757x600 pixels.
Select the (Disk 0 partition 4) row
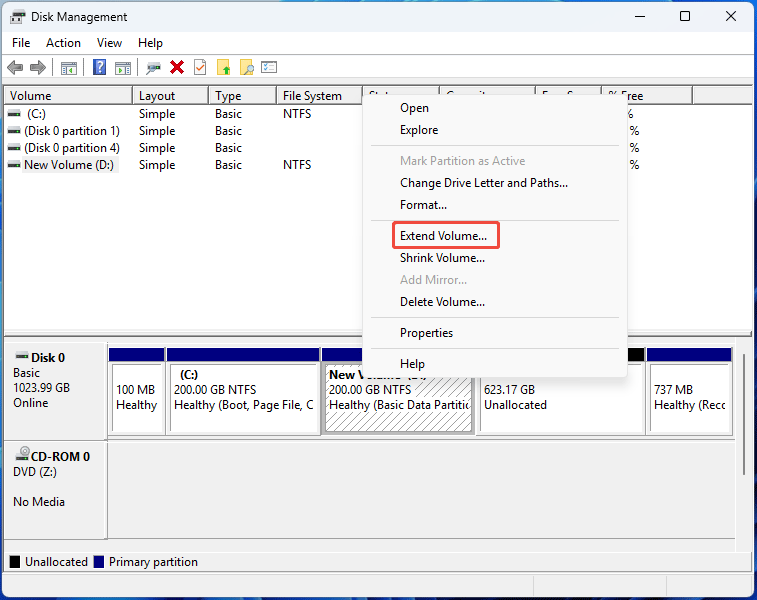[183, 148]
